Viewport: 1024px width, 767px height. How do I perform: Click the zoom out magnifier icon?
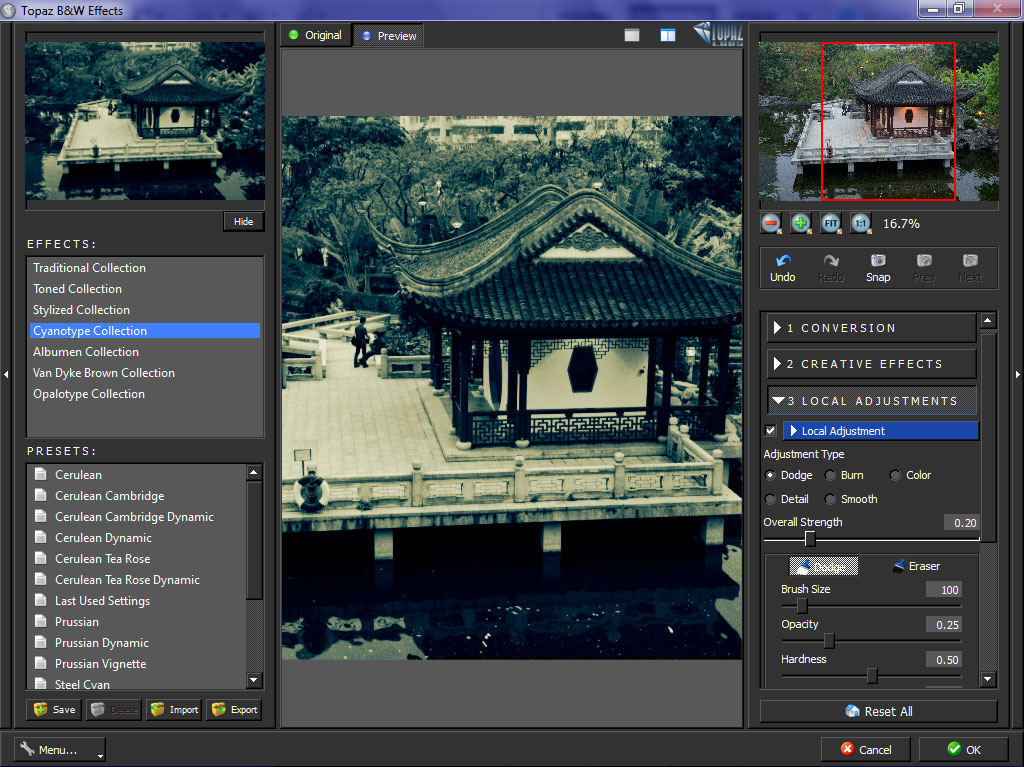point(771,224)
